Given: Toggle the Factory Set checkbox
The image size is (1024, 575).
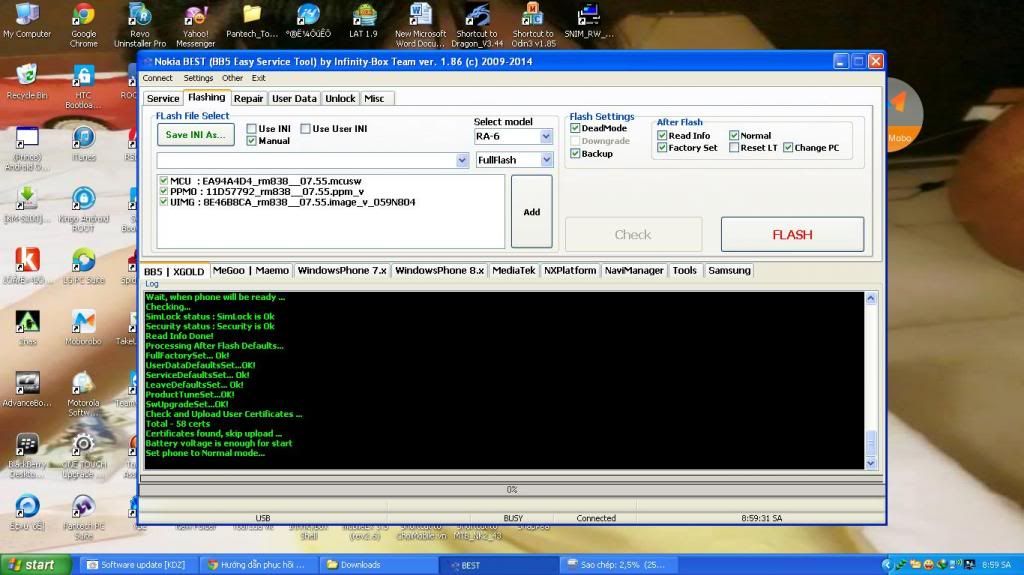Looking at the screenshot, I should pos(662,148).
